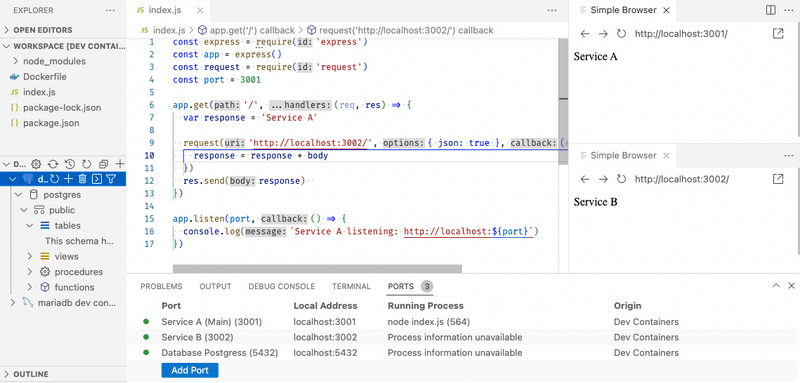Collapse the postgres database node

(x=18, y=195)
